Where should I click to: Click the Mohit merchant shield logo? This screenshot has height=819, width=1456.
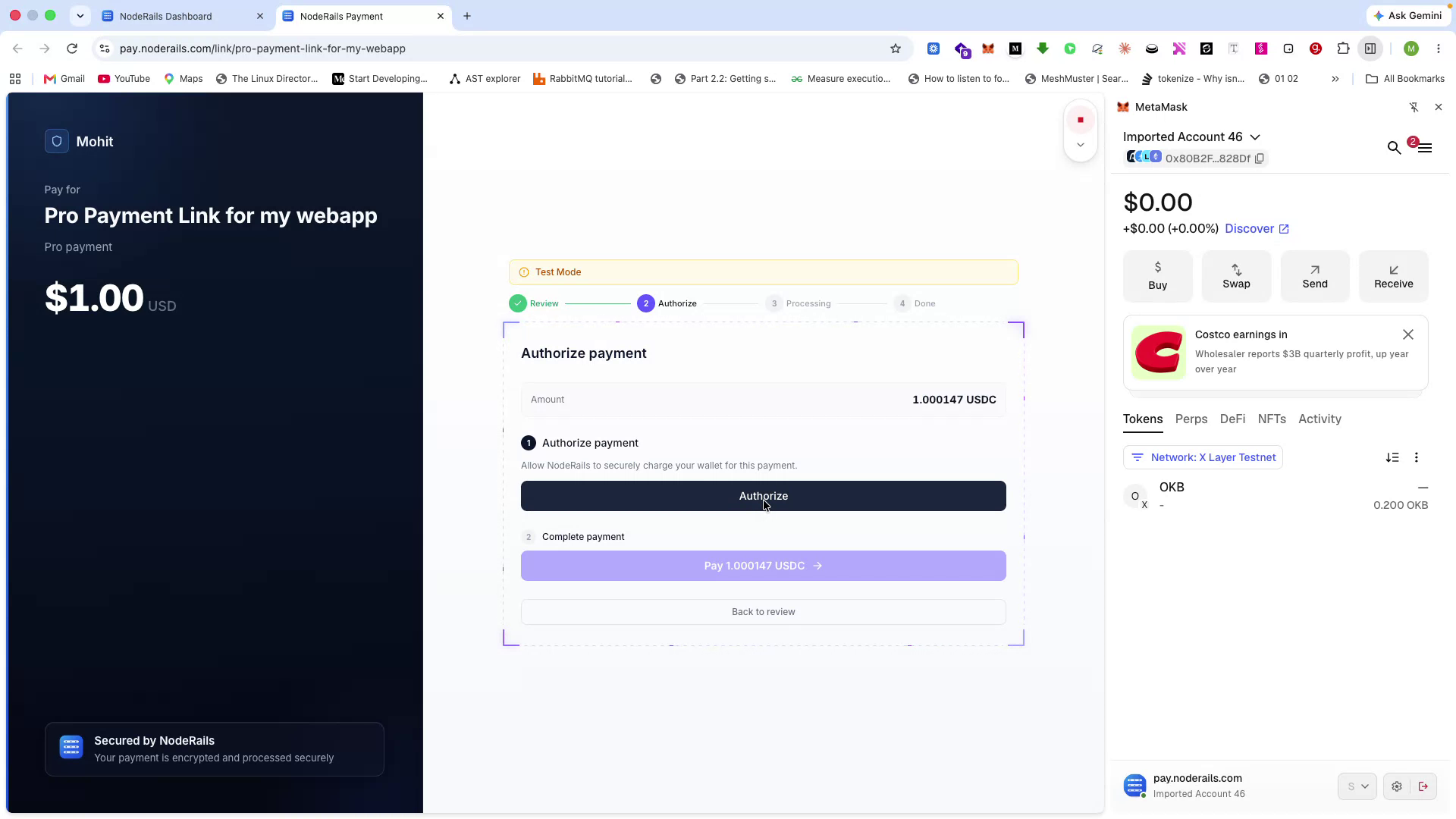pyautogui.click(x=57, y=141)
